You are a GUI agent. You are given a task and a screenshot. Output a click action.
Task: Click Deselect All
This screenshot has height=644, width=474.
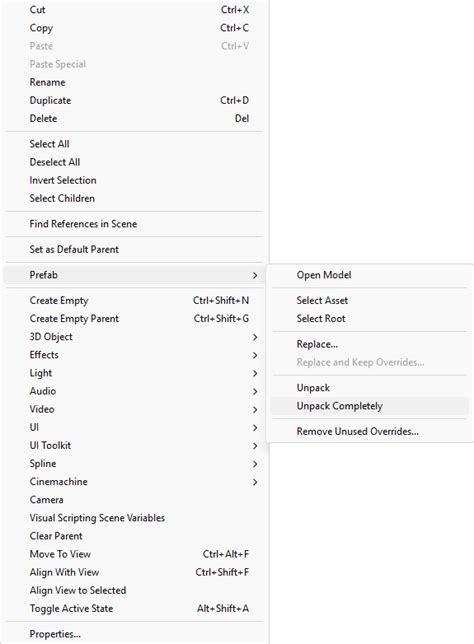click(x=134, y=162)
